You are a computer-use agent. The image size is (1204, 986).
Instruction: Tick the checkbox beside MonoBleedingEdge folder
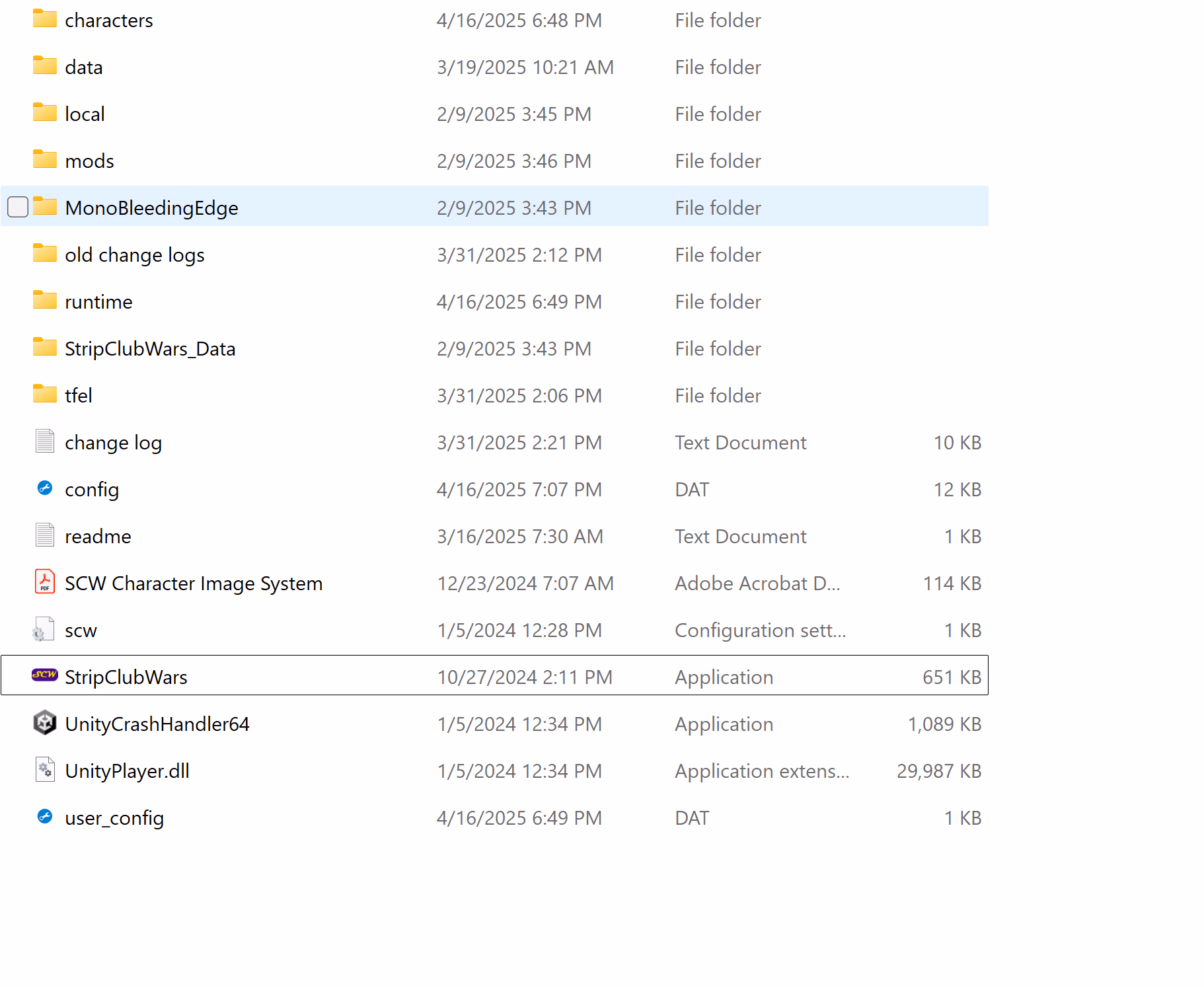point(18,208)
